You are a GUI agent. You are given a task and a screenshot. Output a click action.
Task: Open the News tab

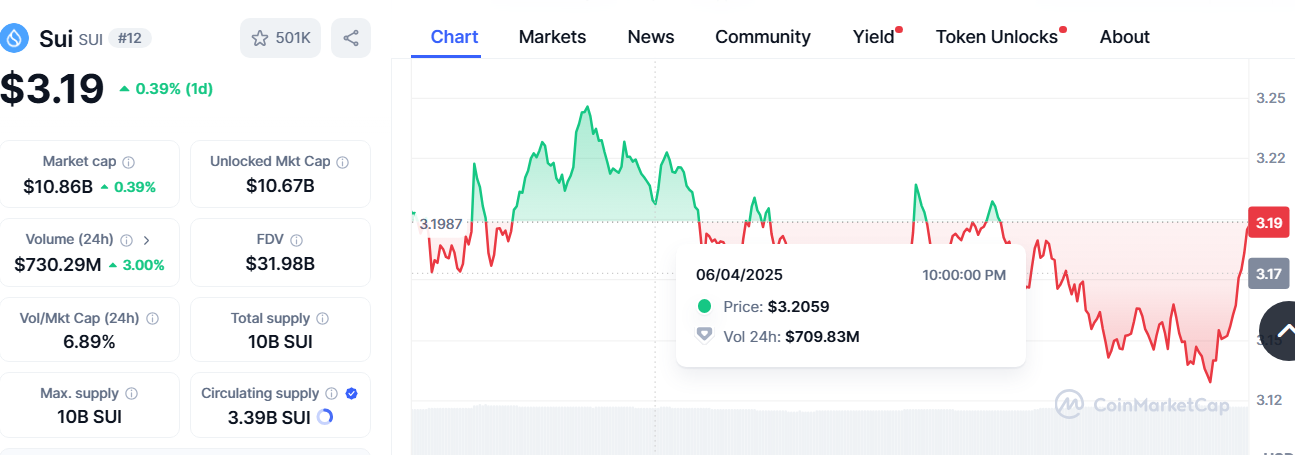click(x=651, y=37)
